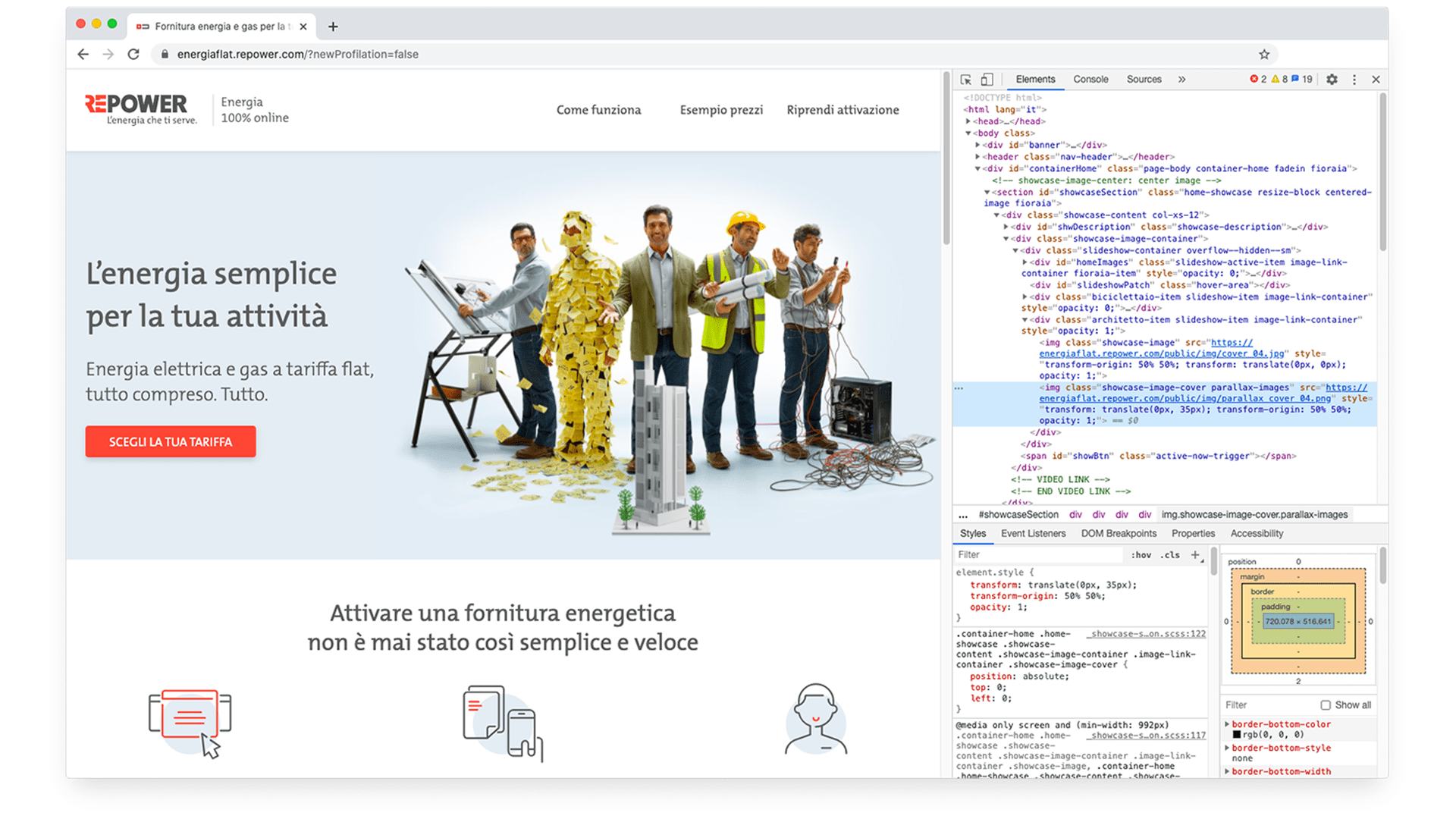Toggle the :hov element state button

click(x=1141, y=555)
